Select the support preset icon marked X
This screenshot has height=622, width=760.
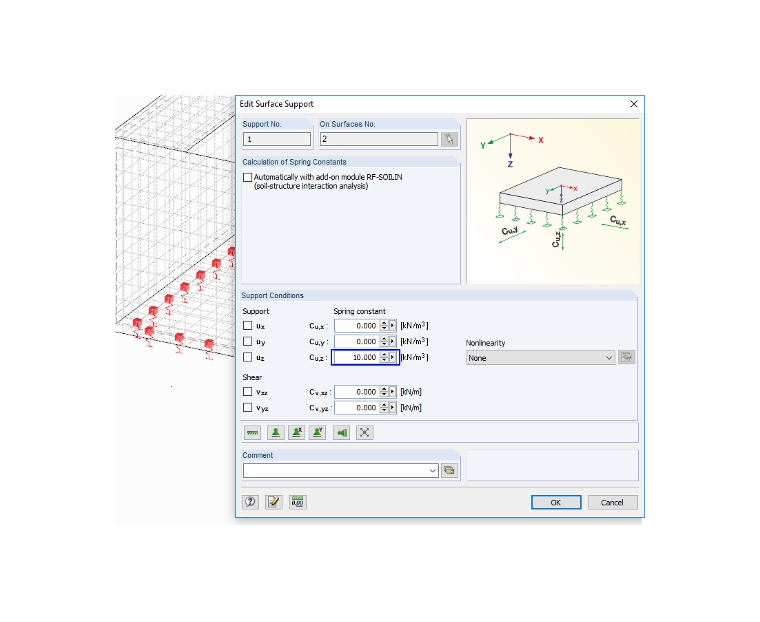[297, 432]
